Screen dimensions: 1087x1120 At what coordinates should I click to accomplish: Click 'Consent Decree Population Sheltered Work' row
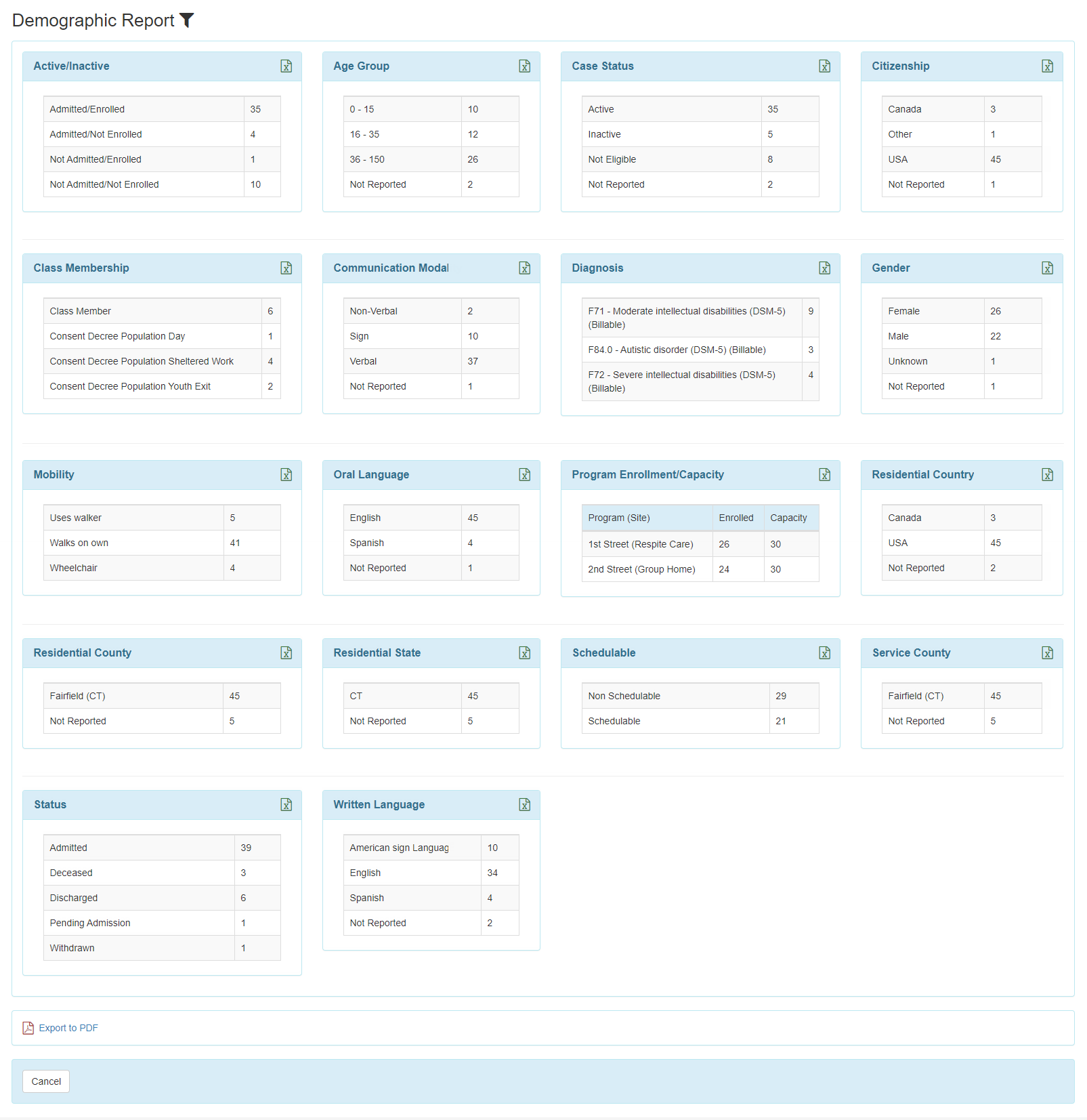(x=162, y=361)
